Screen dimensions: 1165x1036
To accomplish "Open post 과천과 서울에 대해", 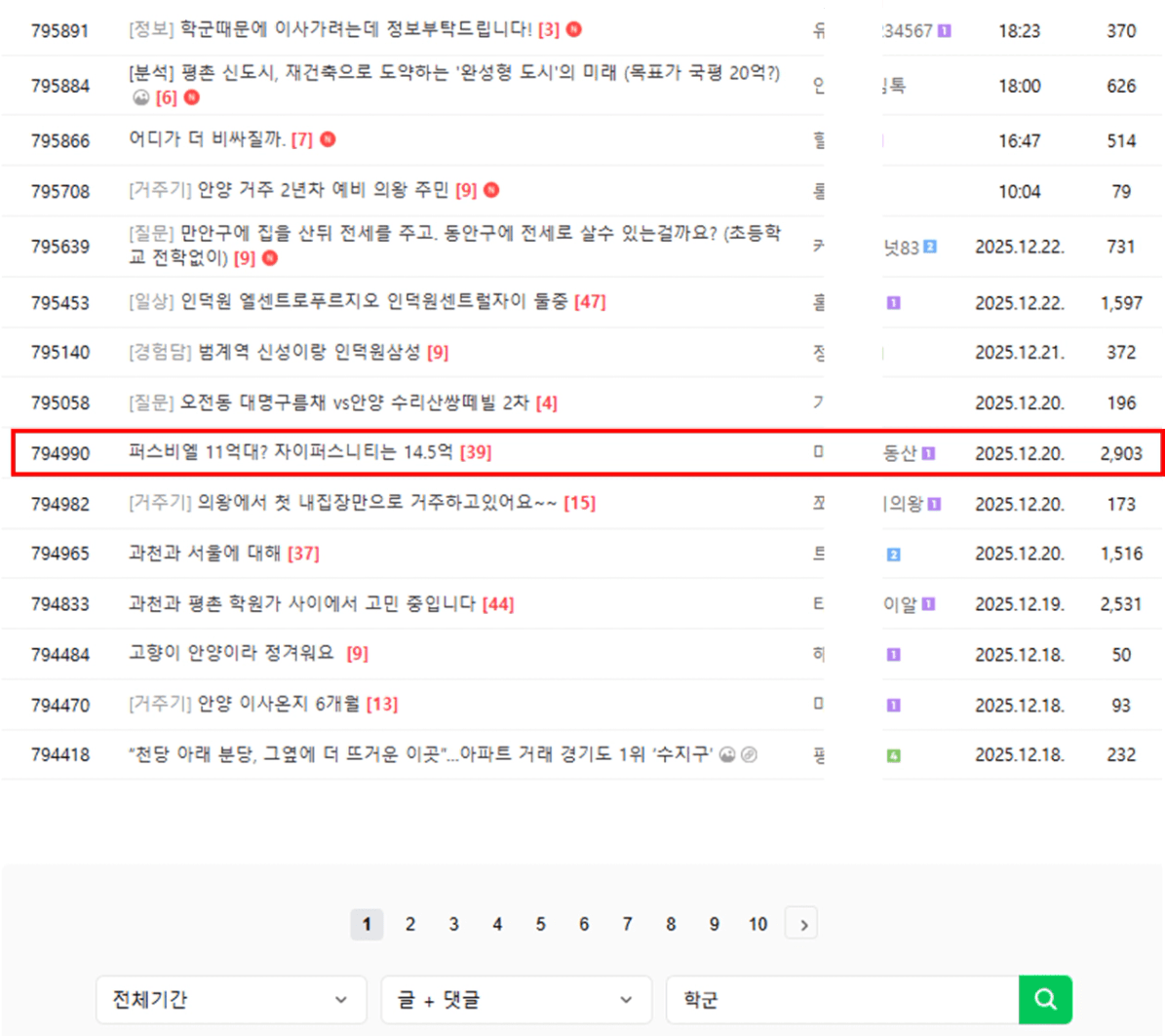I will [205, 554].
